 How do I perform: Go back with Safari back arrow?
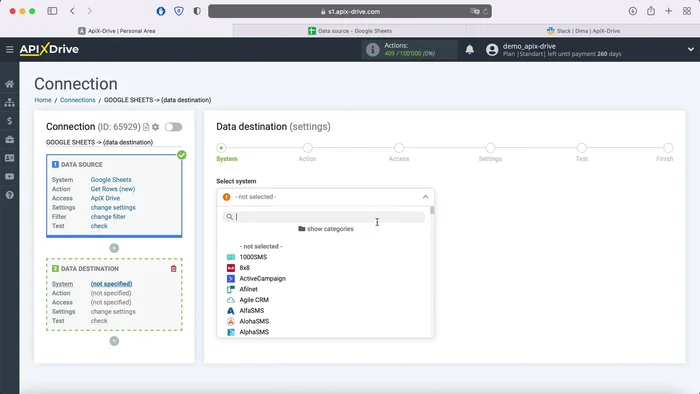(x=72, y=11)
